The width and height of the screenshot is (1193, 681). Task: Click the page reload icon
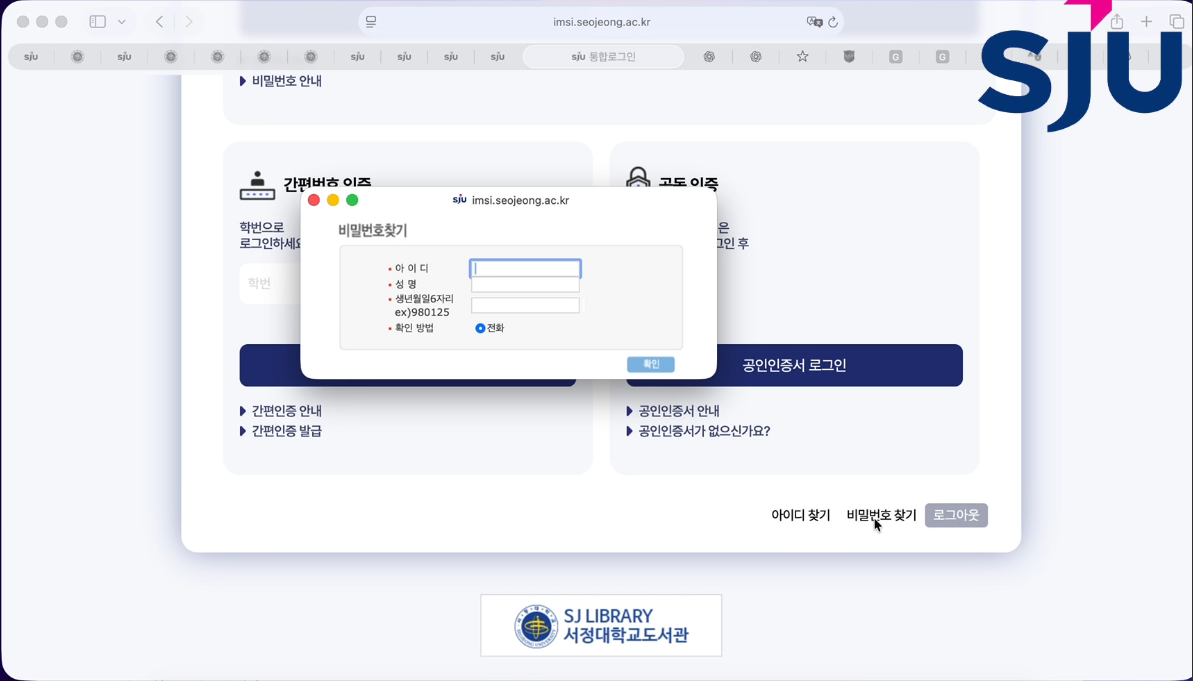[833, 22]
